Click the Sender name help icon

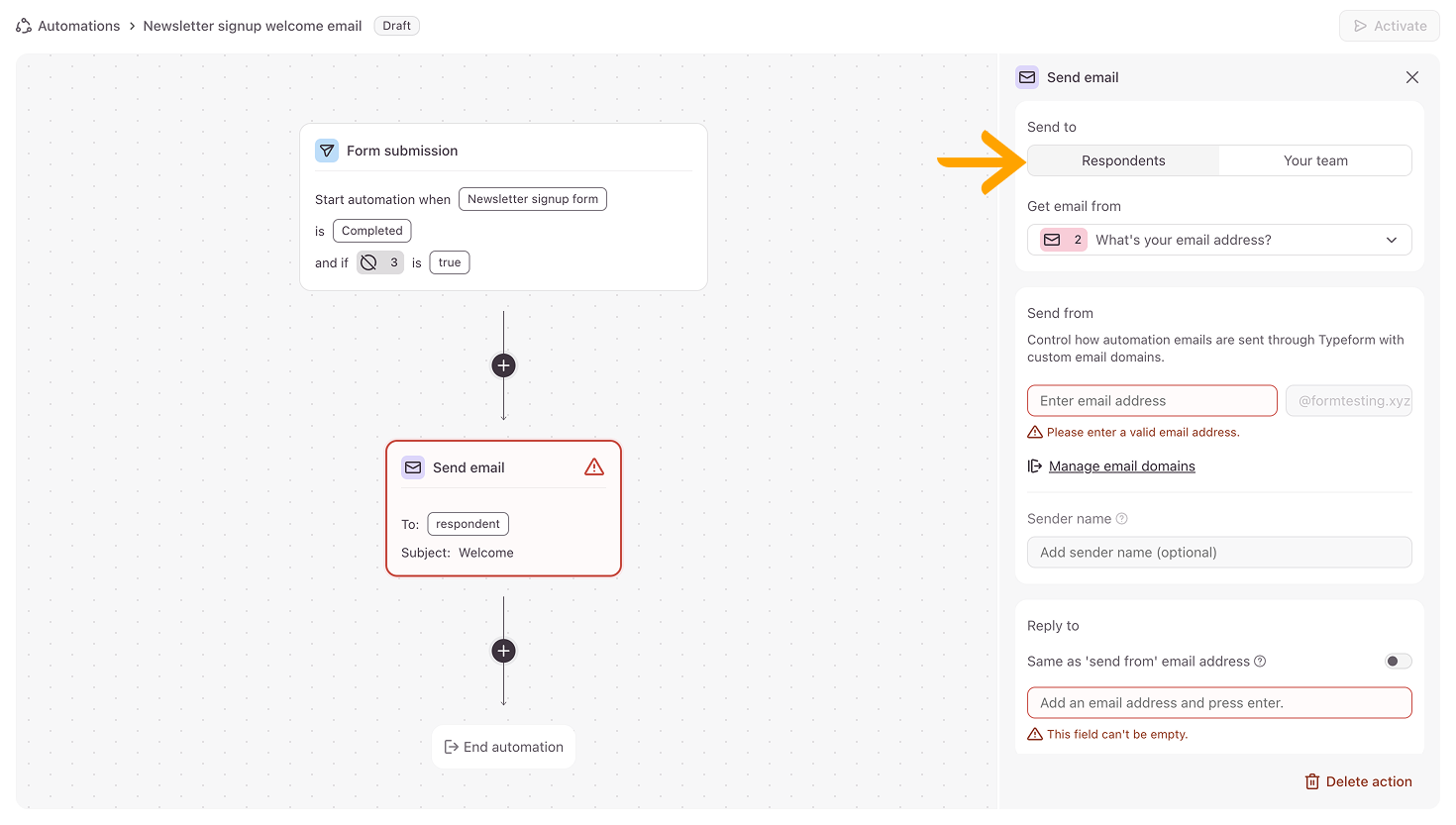[x=1122, y=519]
